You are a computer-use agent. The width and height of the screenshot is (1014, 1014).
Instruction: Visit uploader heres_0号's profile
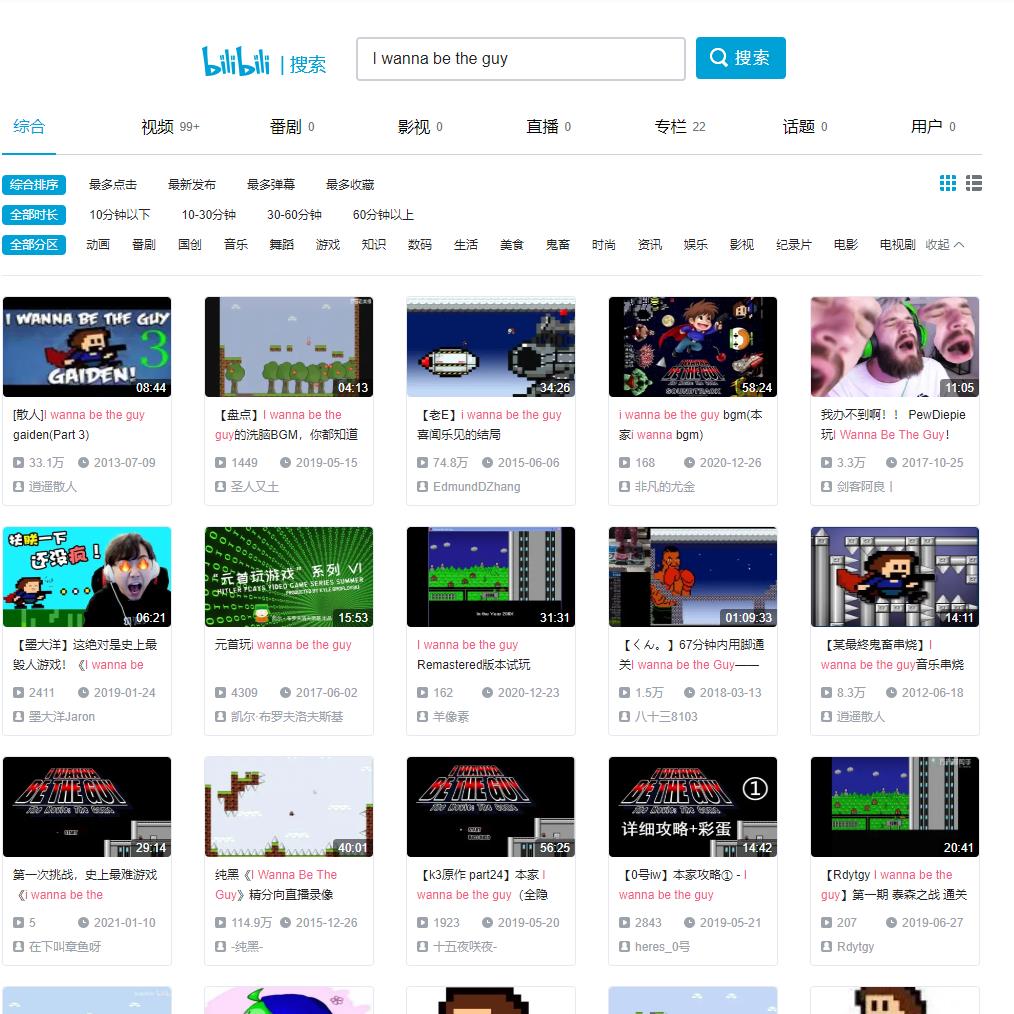[x=662, y=947]
